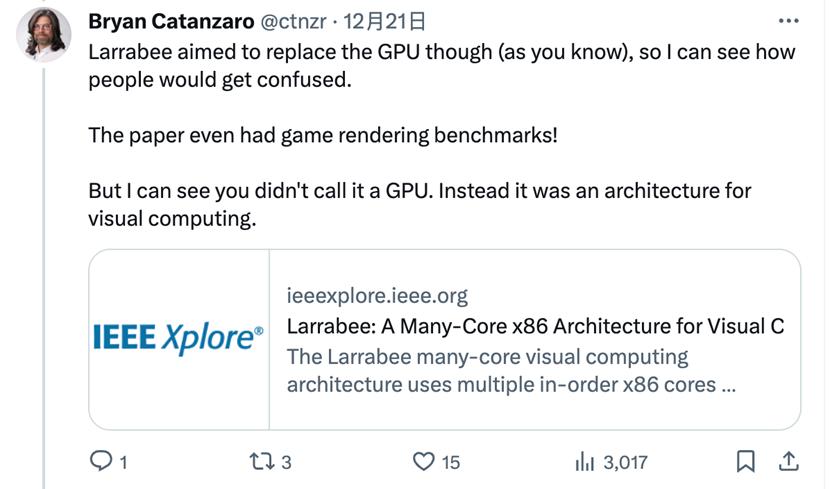The image size is (830, 489).
Task: Click the game rendering benchmarks sentence
Action: coord(322,134)
